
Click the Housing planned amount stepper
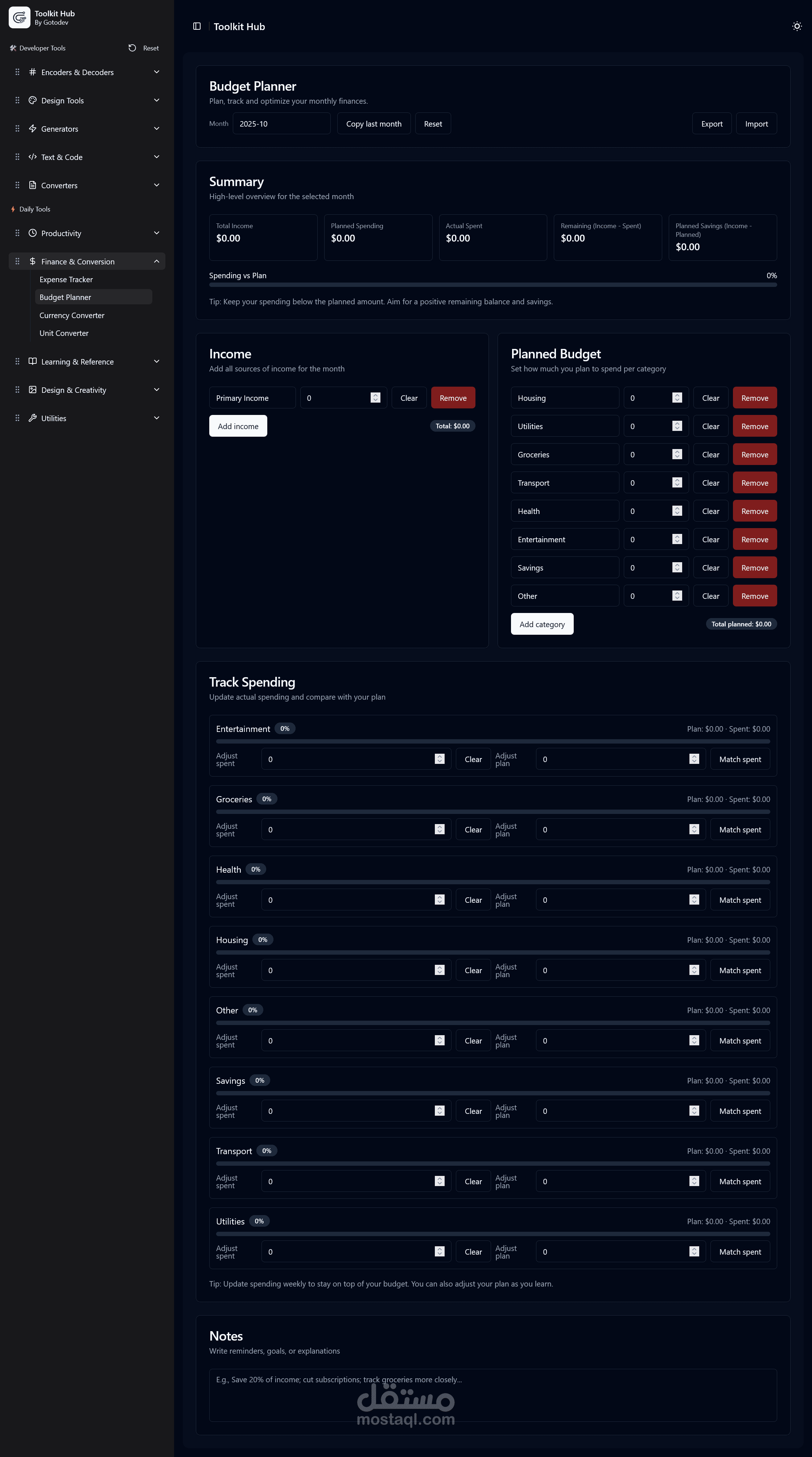point(677,398)
